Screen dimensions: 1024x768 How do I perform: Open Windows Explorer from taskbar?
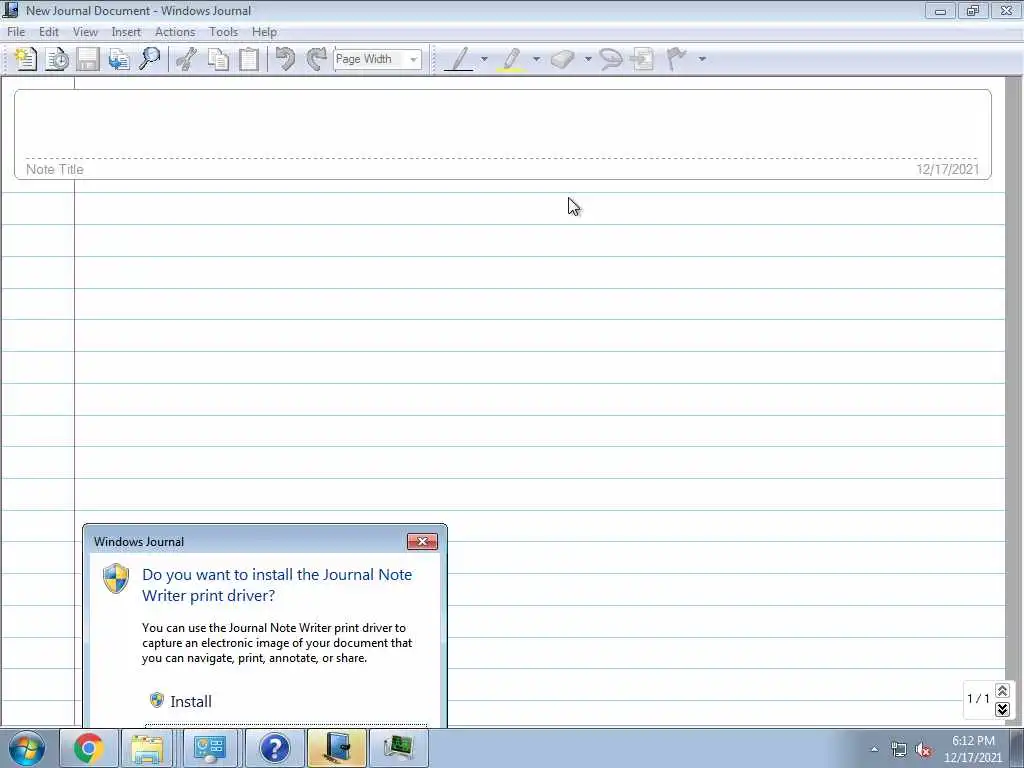[x=147, y=748]
